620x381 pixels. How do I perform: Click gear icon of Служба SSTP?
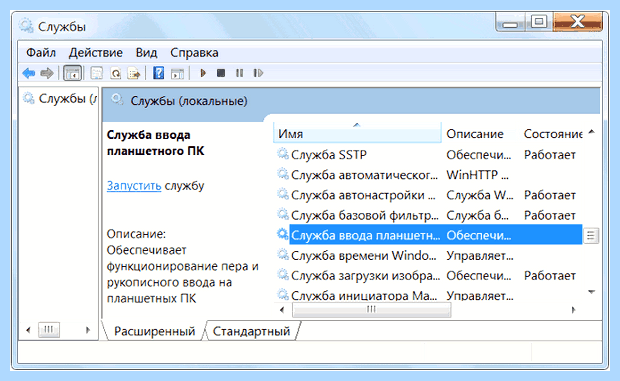tap(282, 154)
